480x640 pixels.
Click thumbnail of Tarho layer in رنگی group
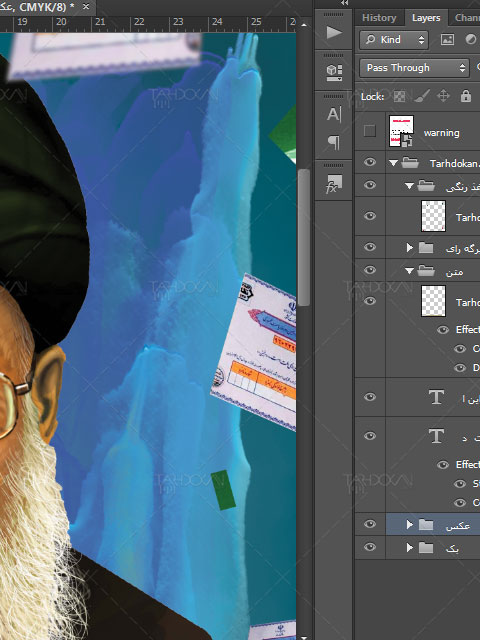pyautogui.click(x=433, y=216)
